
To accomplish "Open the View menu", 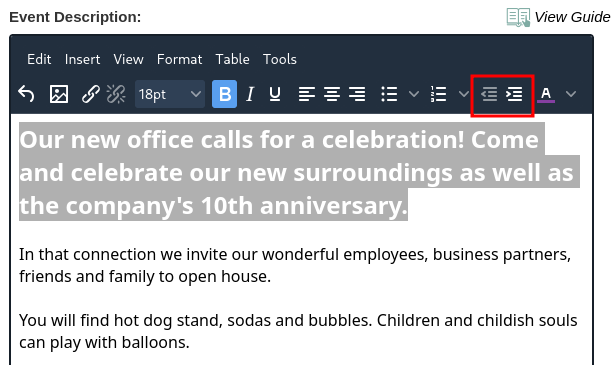I will click(128, 59).
